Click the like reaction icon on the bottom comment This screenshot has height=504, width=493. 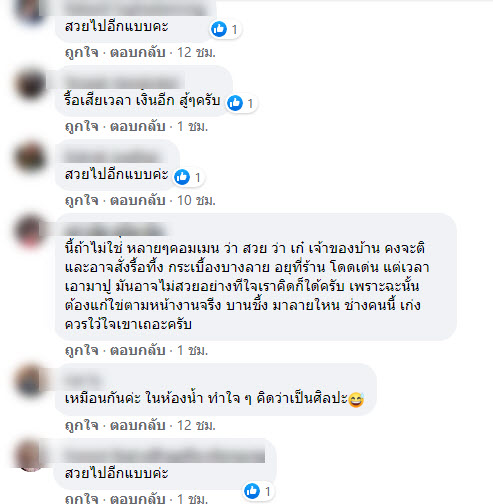[252, 491]
